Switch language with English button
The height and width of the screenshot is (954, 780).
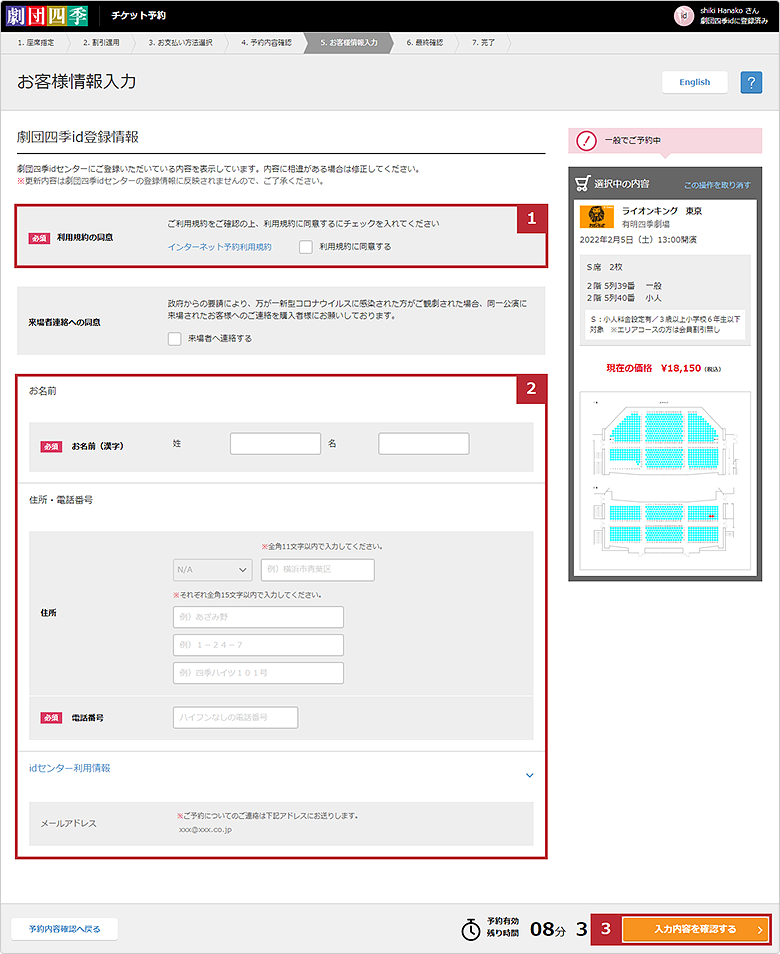pos(695,82)
